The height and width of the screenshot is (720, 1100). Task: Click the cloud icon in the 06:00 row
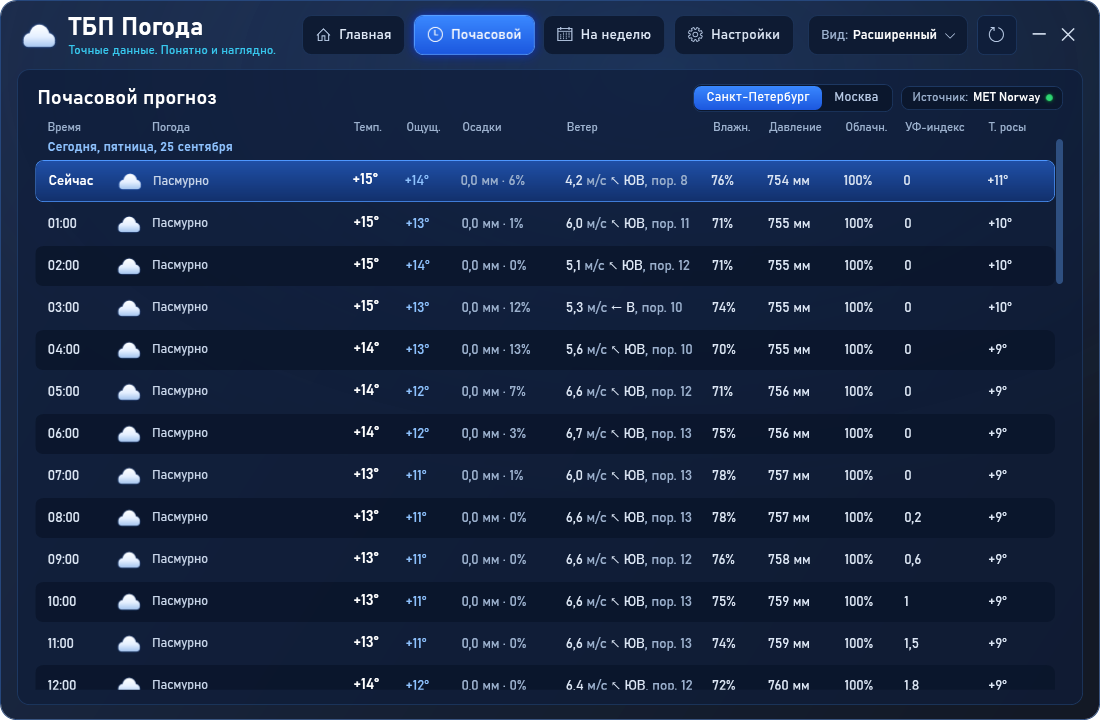(129, 434)
